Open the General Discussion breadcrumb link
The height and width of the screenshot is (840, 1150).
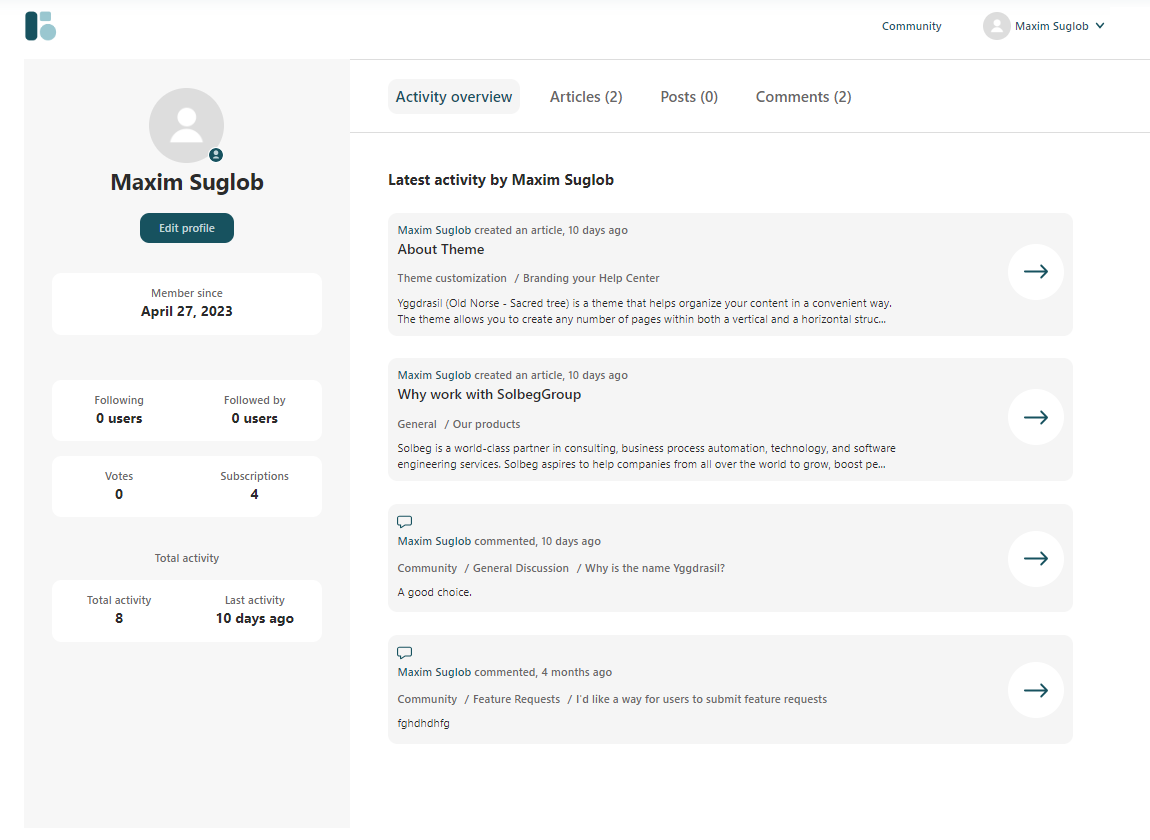pos(520,568)
